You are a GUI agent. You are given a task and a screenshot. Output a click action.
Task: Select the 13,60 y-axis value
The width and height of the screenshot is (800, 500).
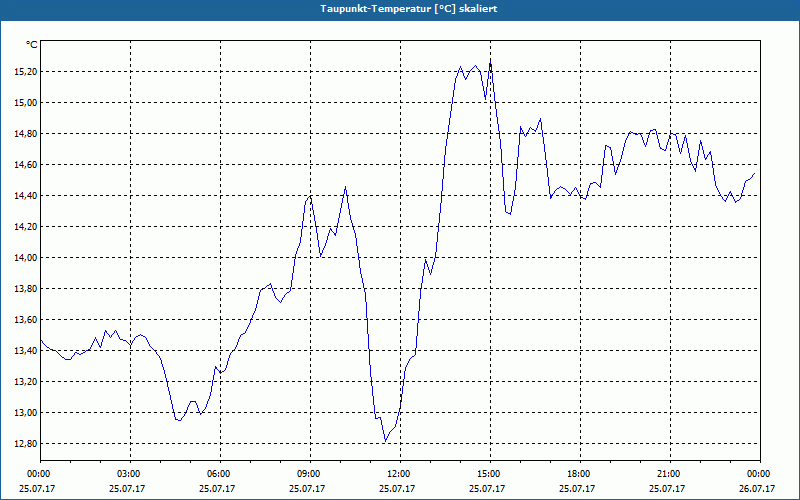26,320
